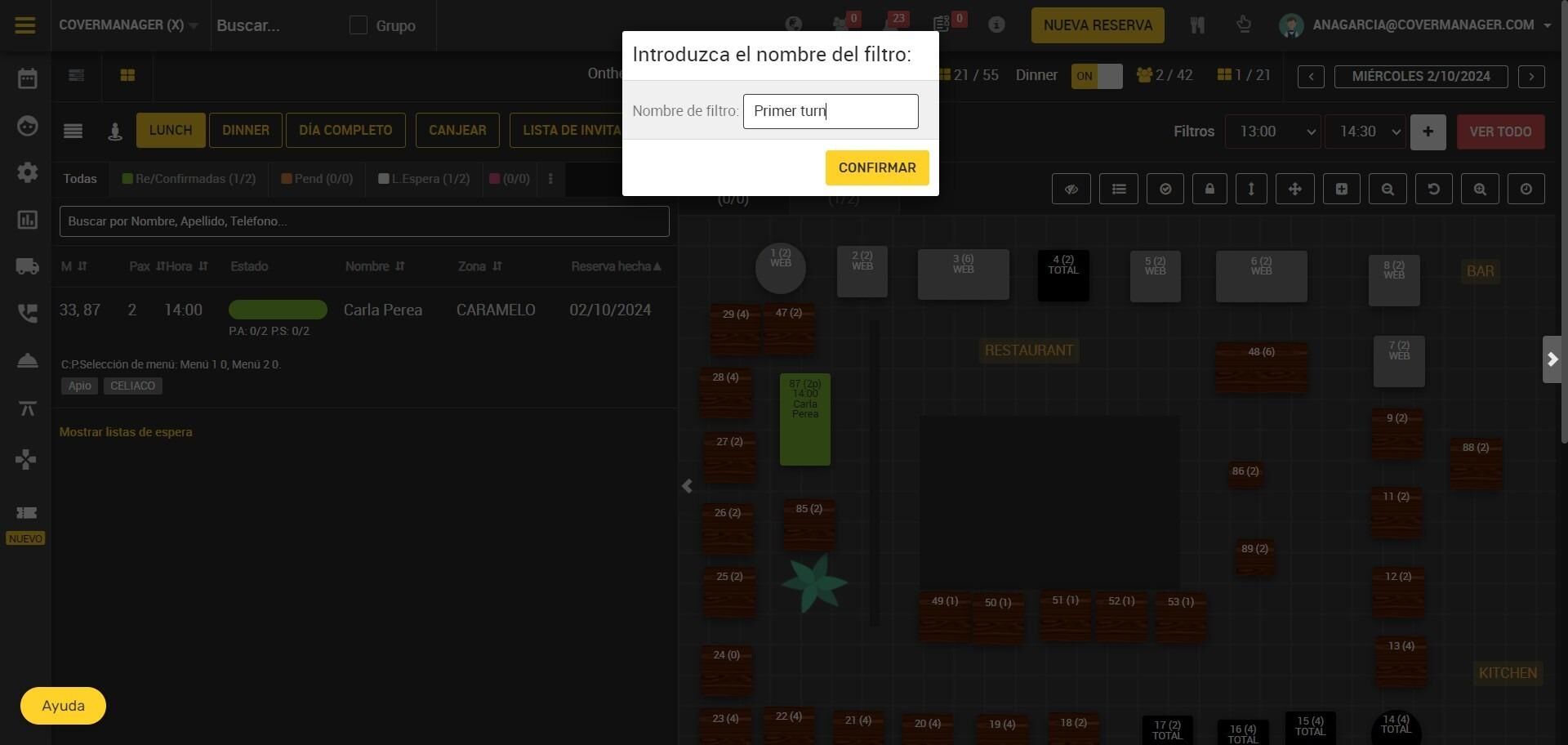The width and height of the screenshot is (1568, 745).
Task: Click the green status bar of Carla Perea
Action: tap(278, 310)
